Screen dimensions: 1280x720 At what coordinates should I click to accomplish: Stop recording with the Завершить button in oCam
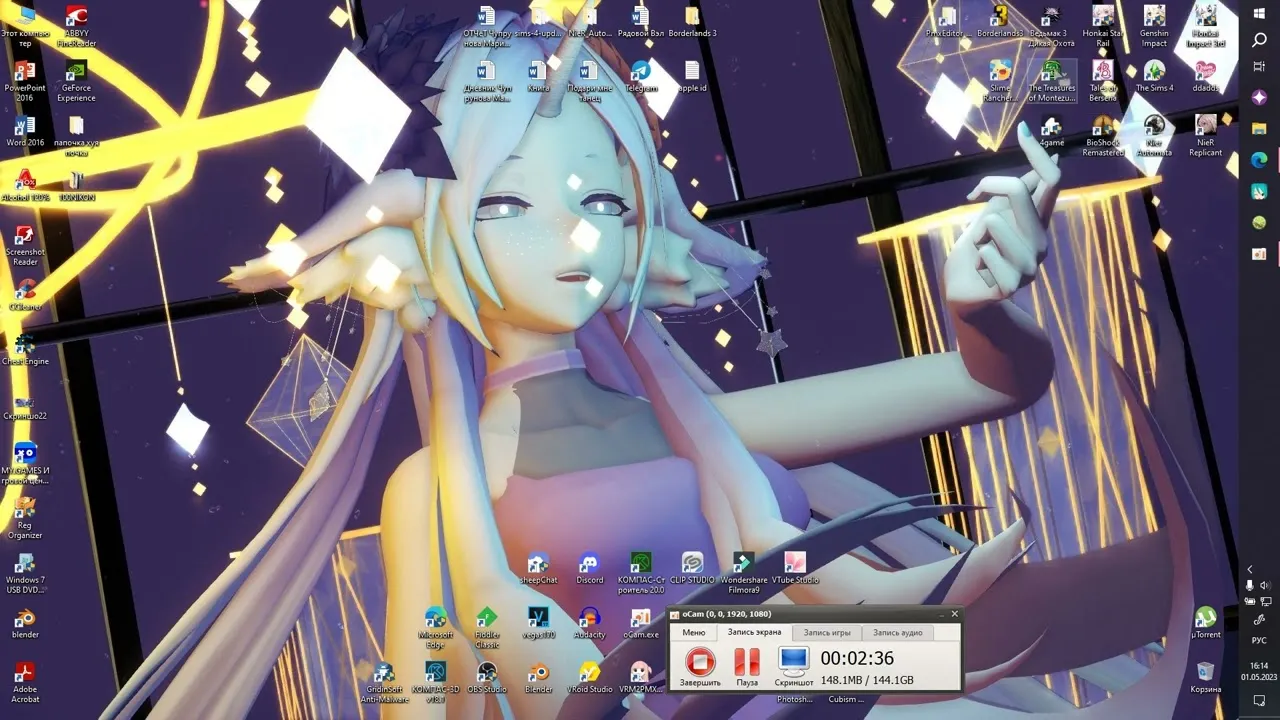[700, 666]
